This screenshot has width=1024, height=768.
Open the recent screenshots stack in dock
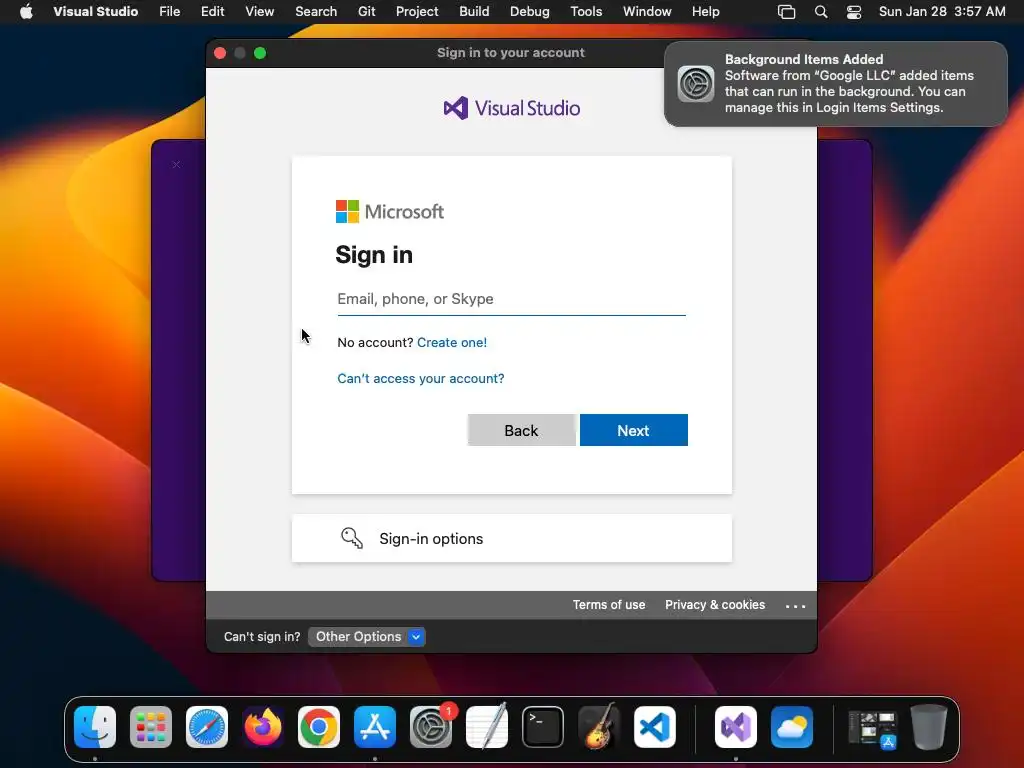872,729
